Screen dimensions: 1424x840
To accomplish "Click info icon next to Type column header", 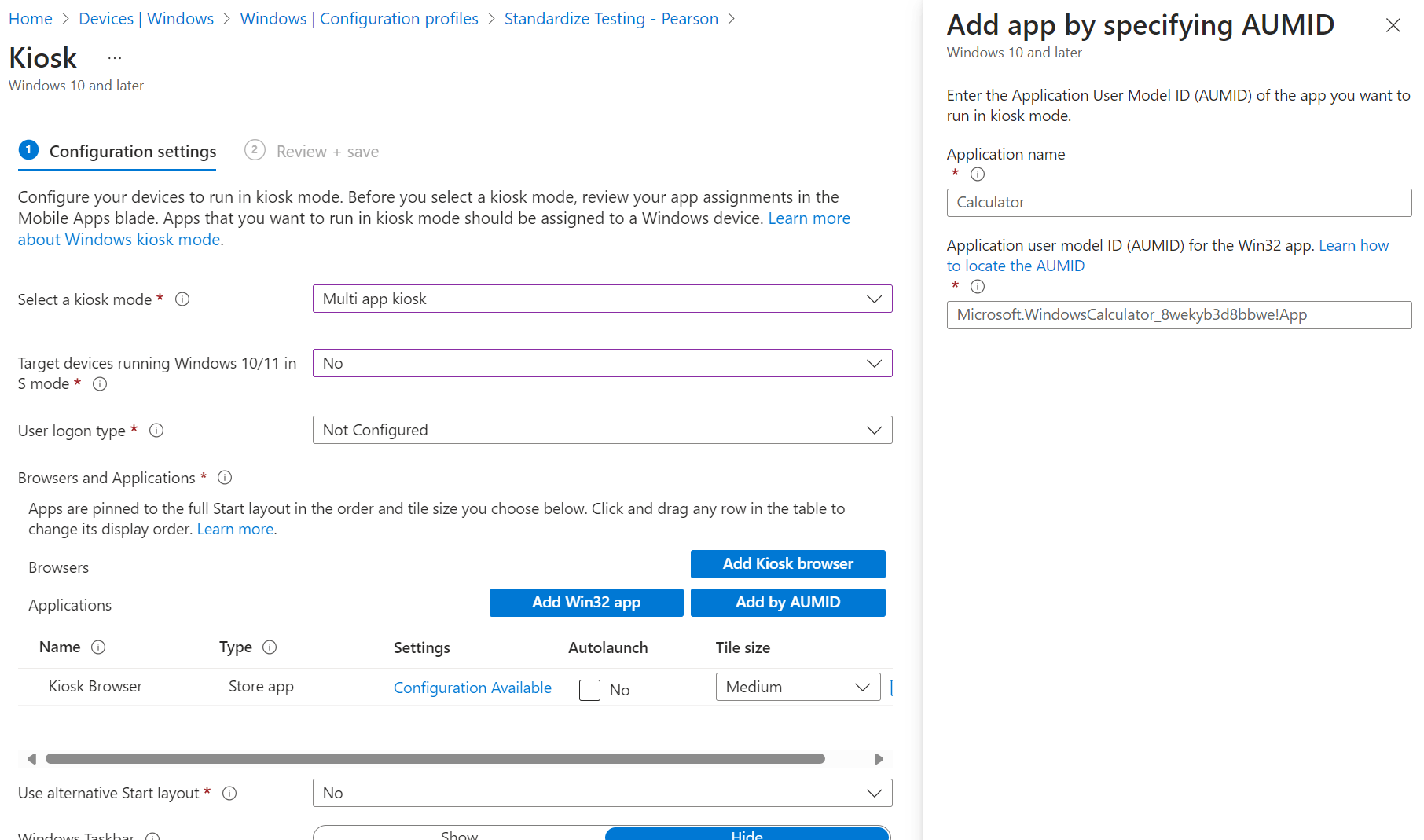I will (x=270, y=647).
